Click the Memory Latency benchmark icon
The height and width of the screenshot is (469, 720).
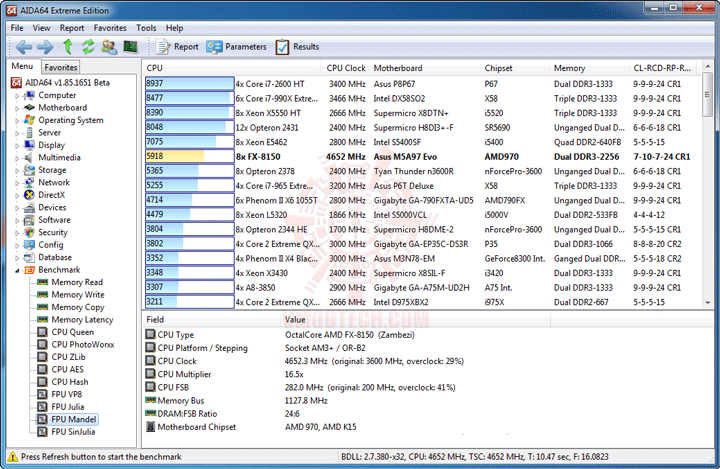point(43,319)
